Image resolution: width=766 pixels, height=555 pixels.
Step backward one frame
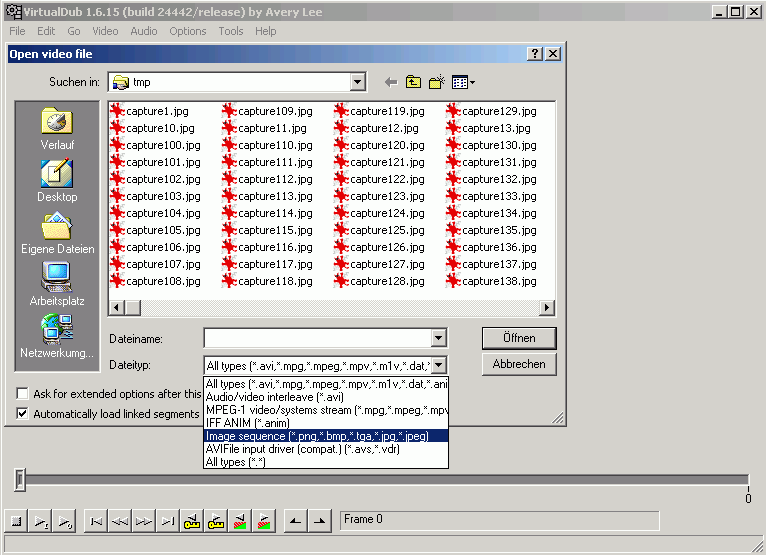[120, 521]
